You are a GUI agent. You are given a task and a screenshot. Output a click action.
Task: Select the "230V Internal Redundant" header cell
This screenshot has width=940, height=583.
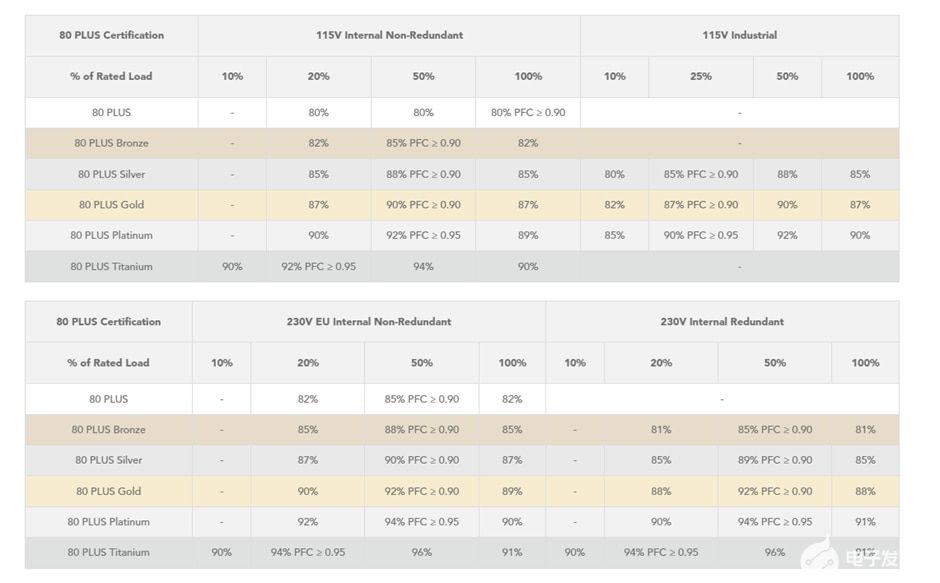click(x=722, y=322)
